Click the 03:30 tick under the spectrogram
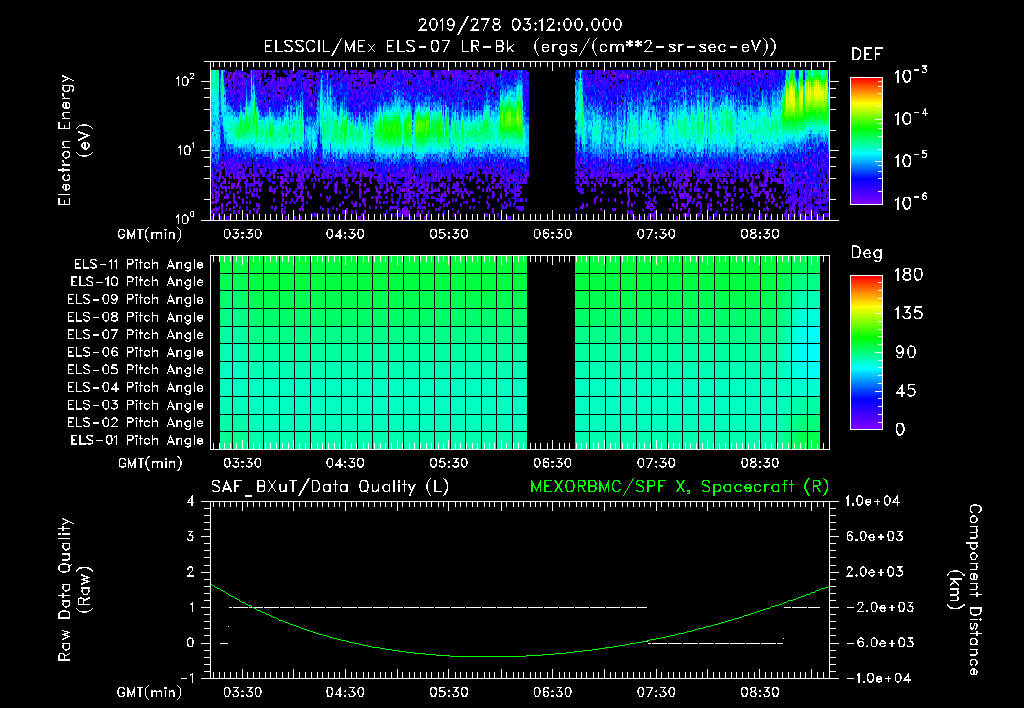The width and height of the screenshot is (1024, 708). click(x=242, y=234)
